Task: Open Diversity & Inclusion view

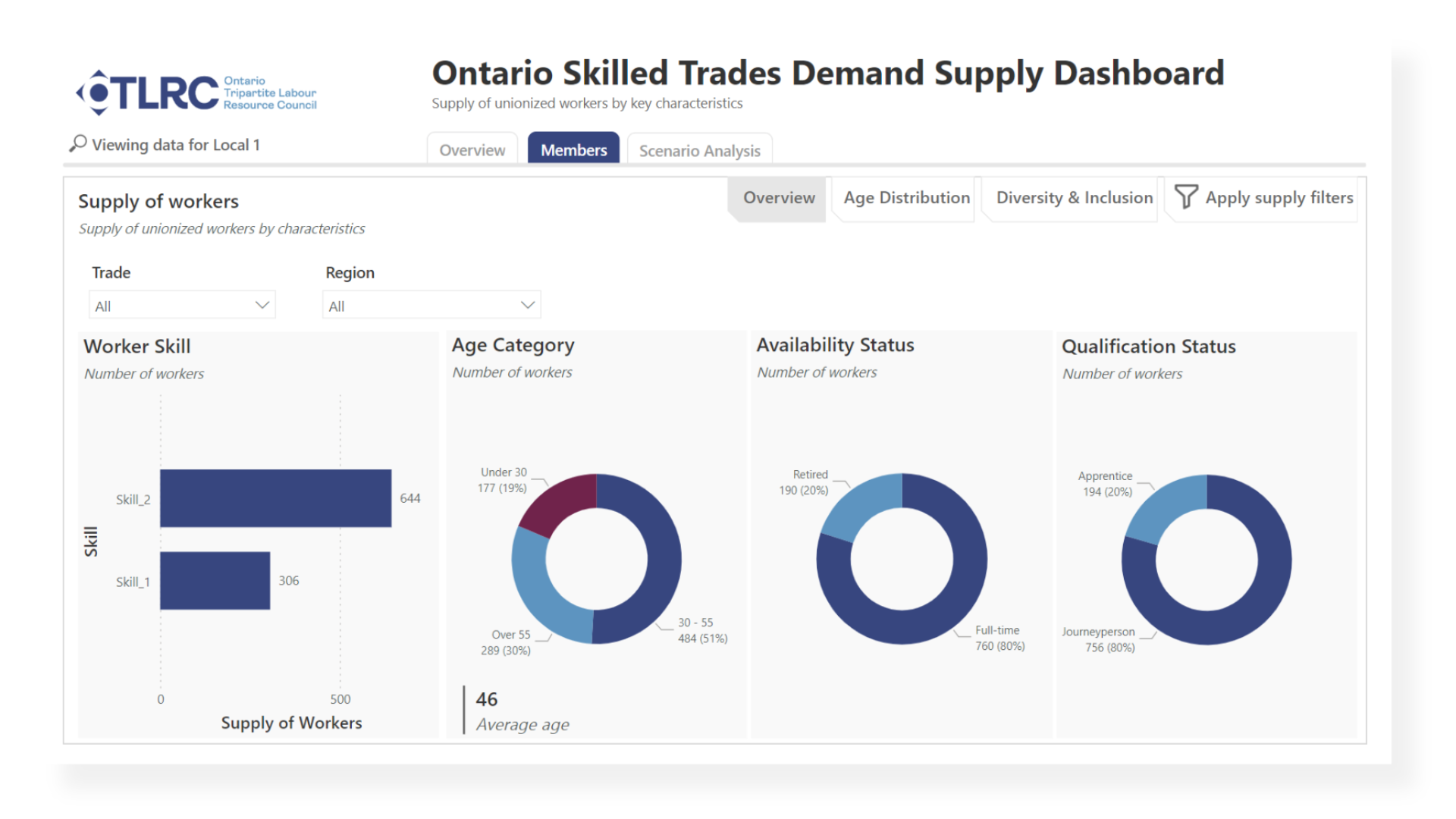Action: tap(1074, 198)
